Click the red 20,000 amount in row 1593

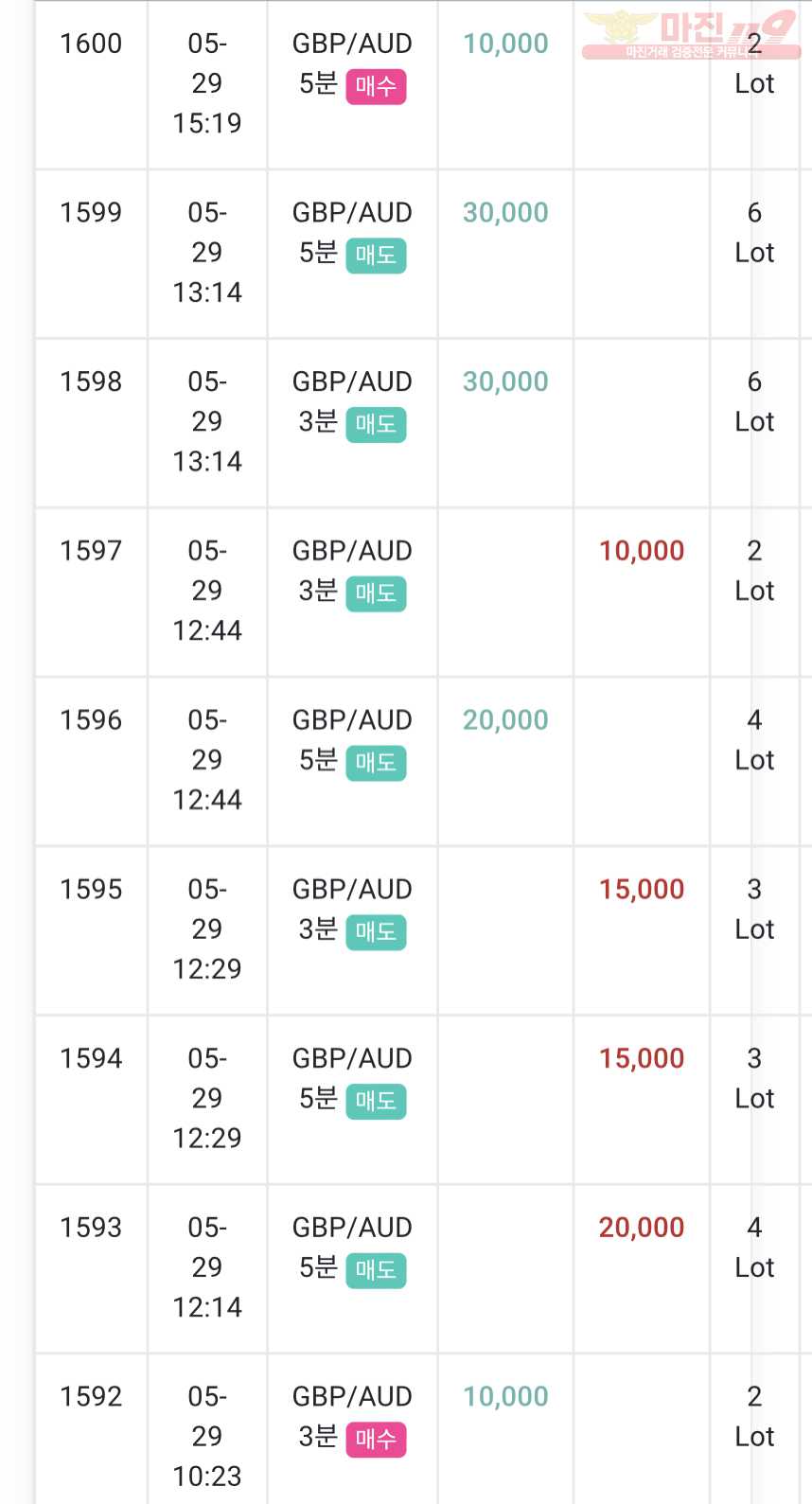click(642, 1228)
